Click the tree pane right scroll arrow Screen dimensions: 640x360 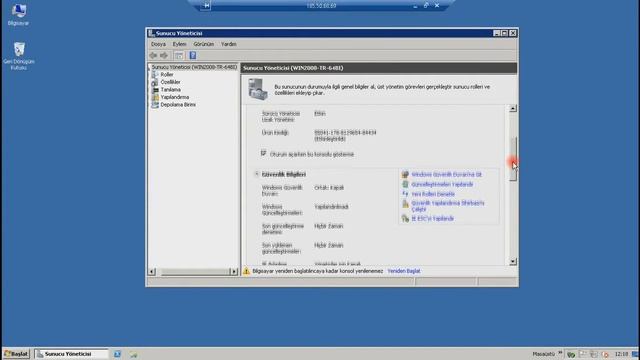[234, 271]
